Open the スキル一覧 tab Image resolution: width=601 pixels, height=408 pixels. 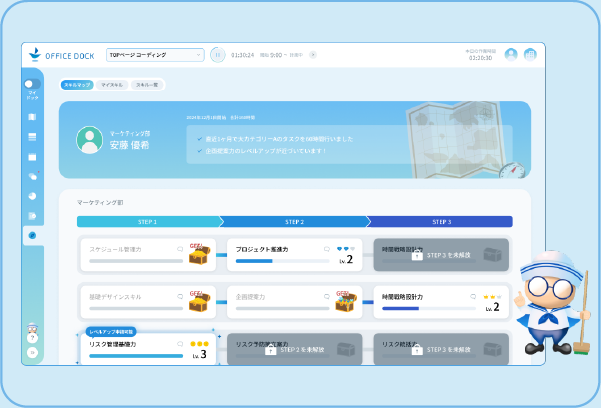point(147,86)
